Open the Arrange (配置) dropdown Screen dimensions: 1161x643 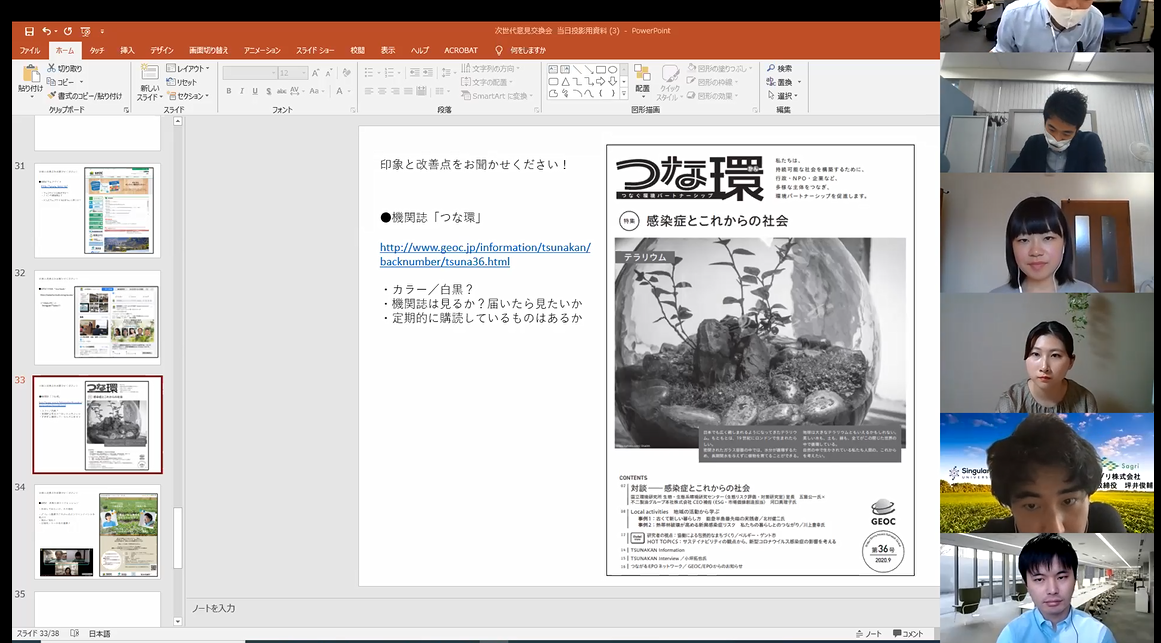642,79
